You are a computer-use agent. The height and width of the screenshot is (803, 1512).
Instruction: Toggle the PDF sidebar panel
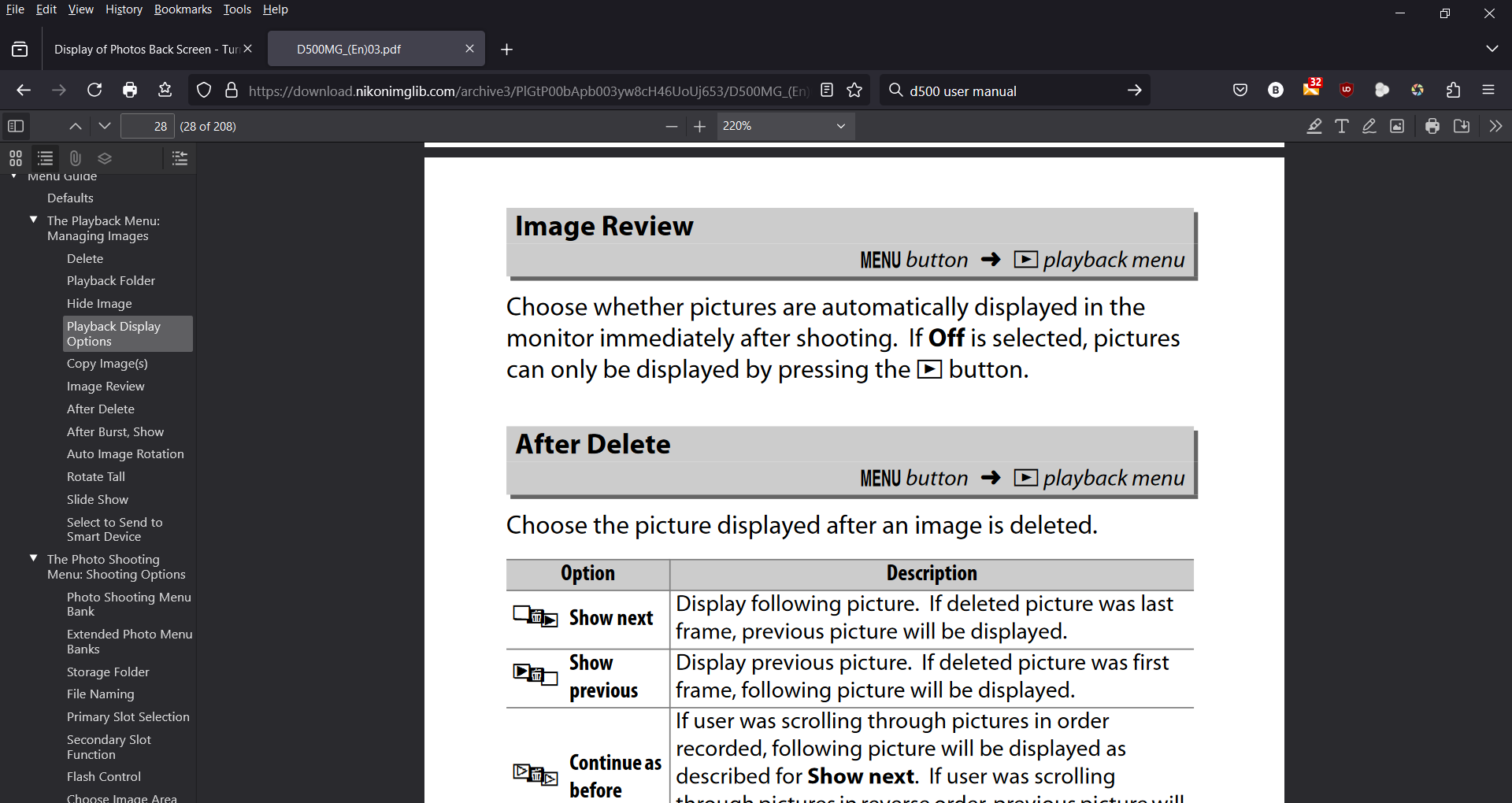pyautogui.click(x=16, y=126)
